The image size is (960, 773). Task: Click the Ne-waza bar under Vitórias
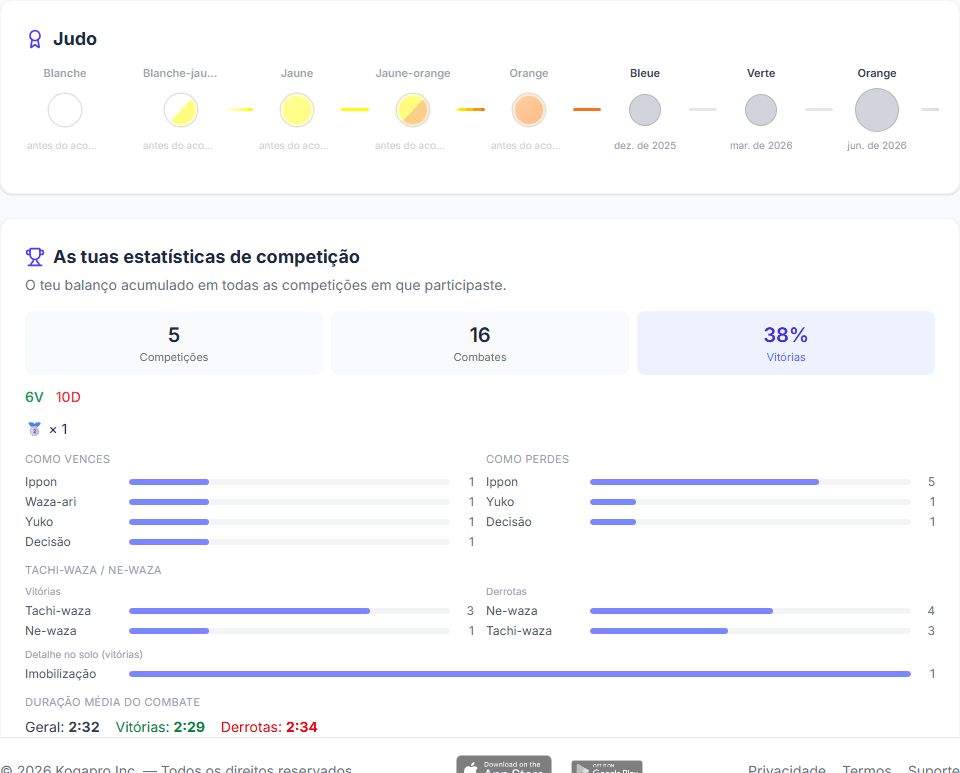(290, 631)
